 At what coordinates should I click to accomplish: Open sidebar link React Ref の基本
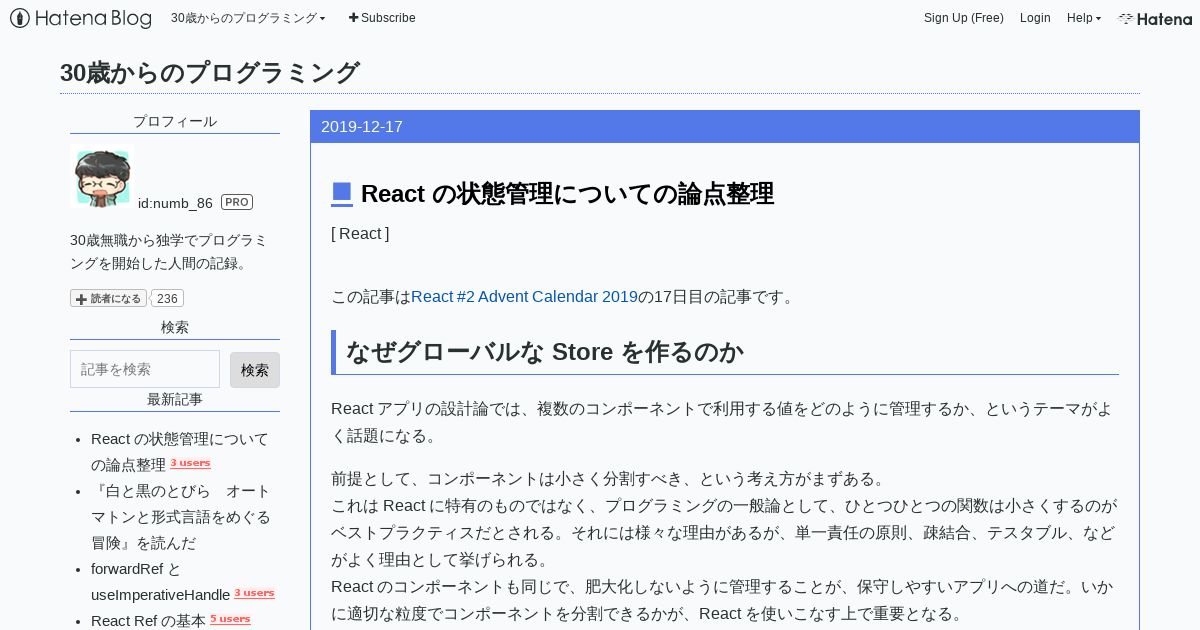pyautogui.click(x=148, y=621)
